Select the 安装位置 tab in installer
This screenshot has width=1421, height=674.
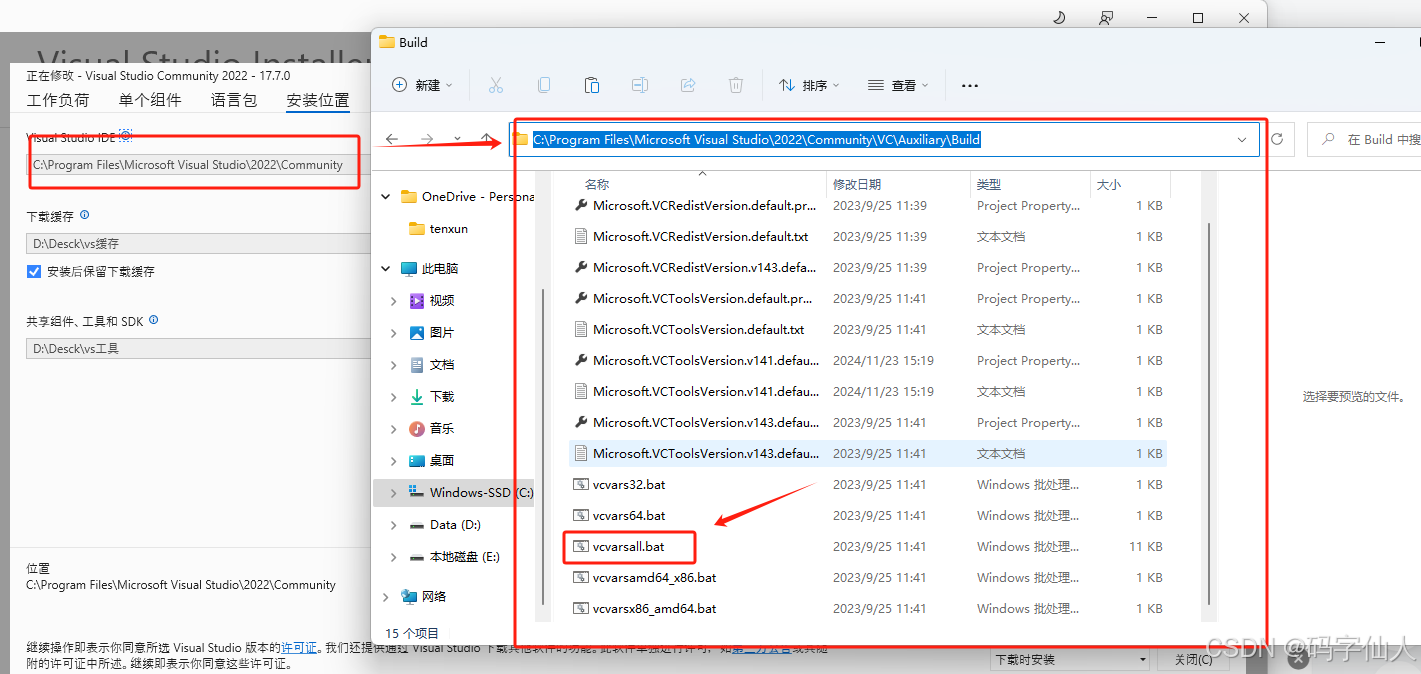318,100
